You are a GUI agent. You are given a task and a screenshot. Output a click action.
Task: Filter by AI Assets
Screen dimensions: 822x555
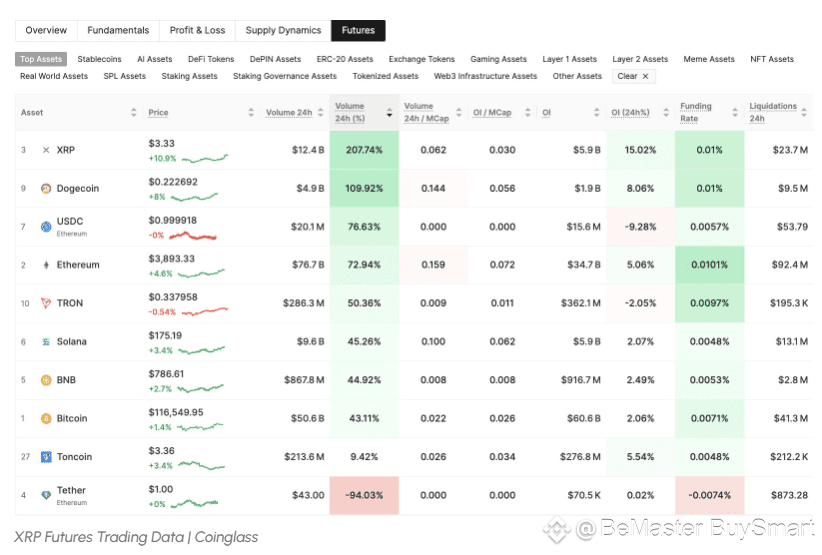tap(155, 59)
